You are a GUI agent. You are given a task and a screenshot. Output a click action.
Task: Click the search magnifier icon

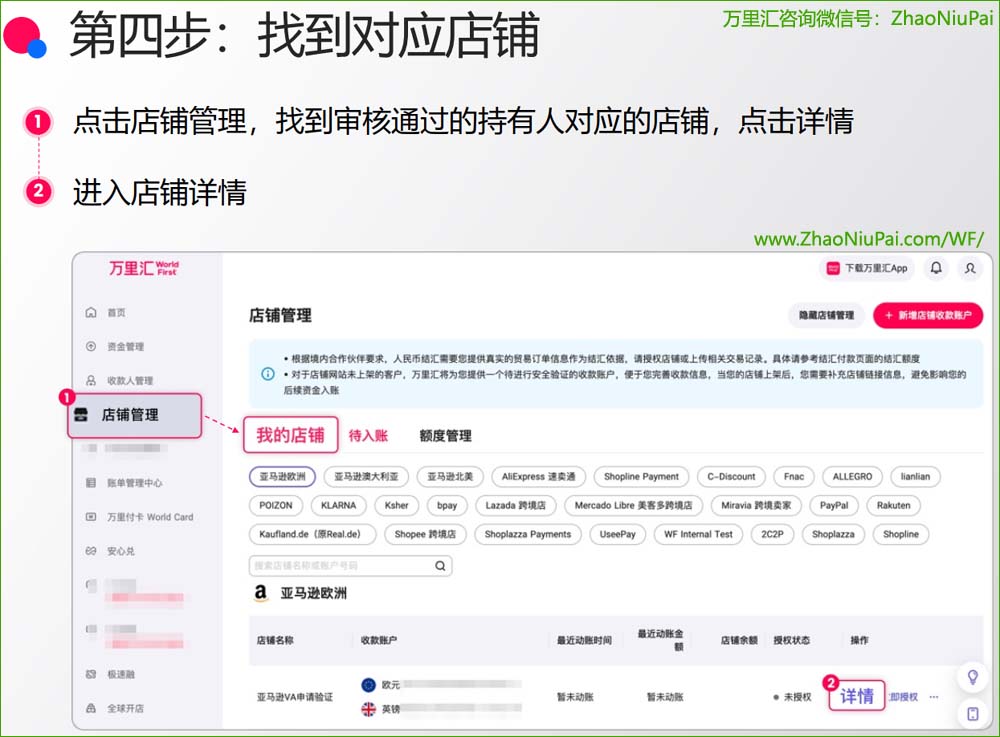(440, 566)
